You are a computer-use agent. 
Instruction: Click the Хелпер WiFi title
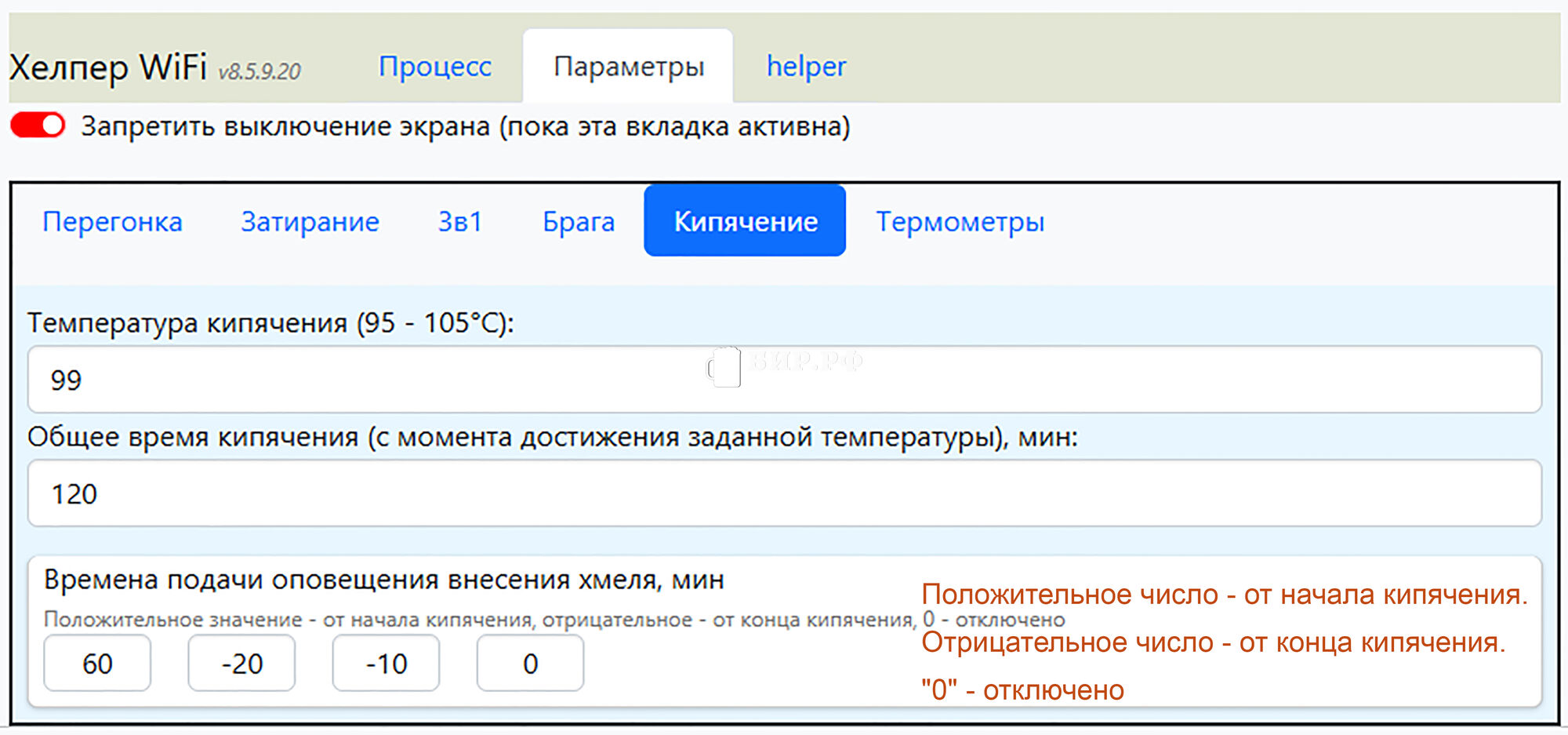pyautogui.click(x=108, y=67)
